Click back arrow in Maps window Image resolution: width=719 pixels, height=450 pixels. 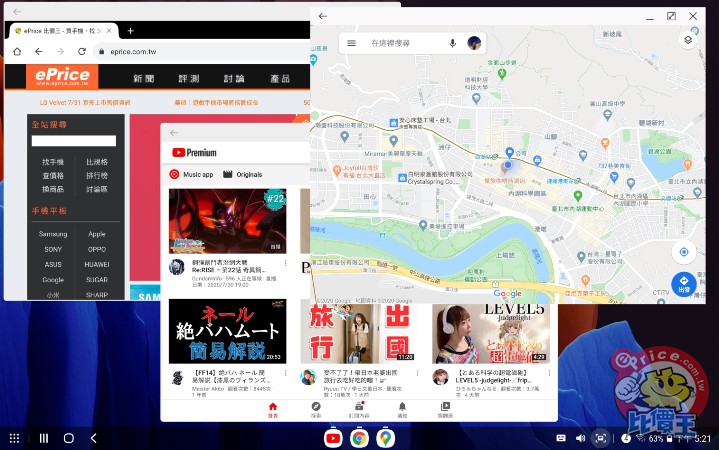[x=323, y=16]
